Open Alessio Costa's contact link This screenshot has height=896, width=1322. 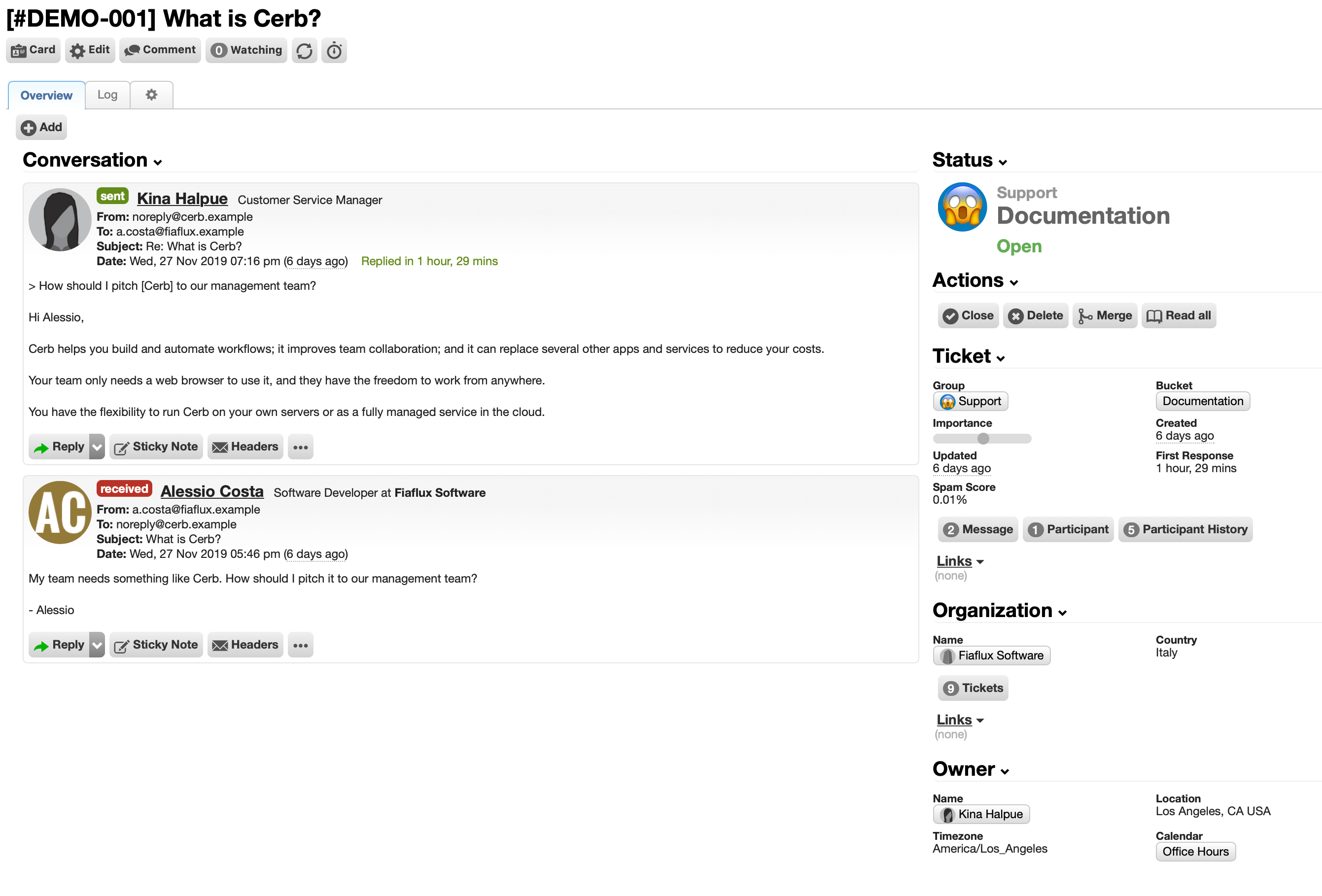point(211,491)
